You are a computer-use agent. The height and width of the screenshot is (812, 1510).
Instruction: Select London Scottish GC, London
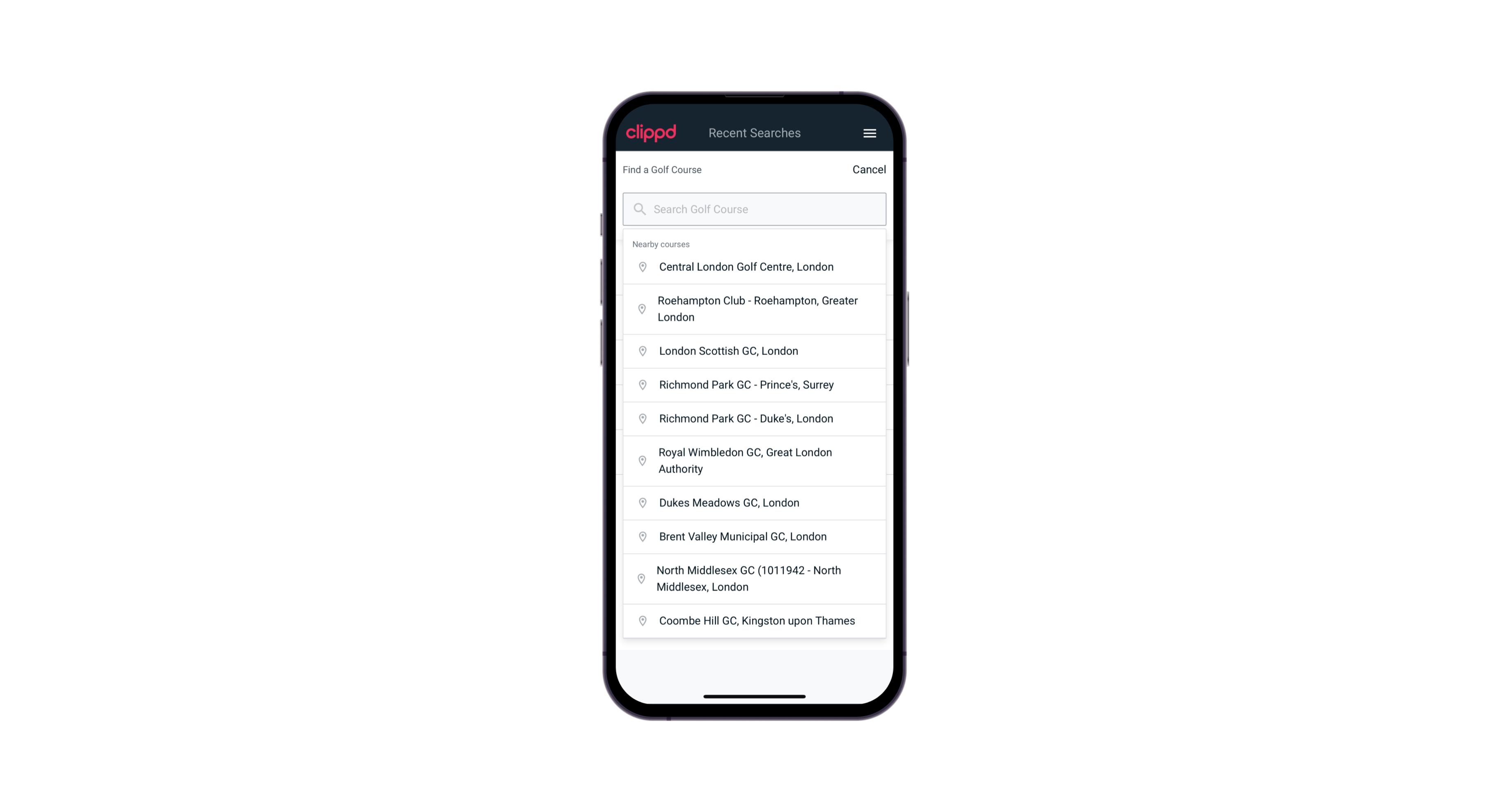coord(754,351)
